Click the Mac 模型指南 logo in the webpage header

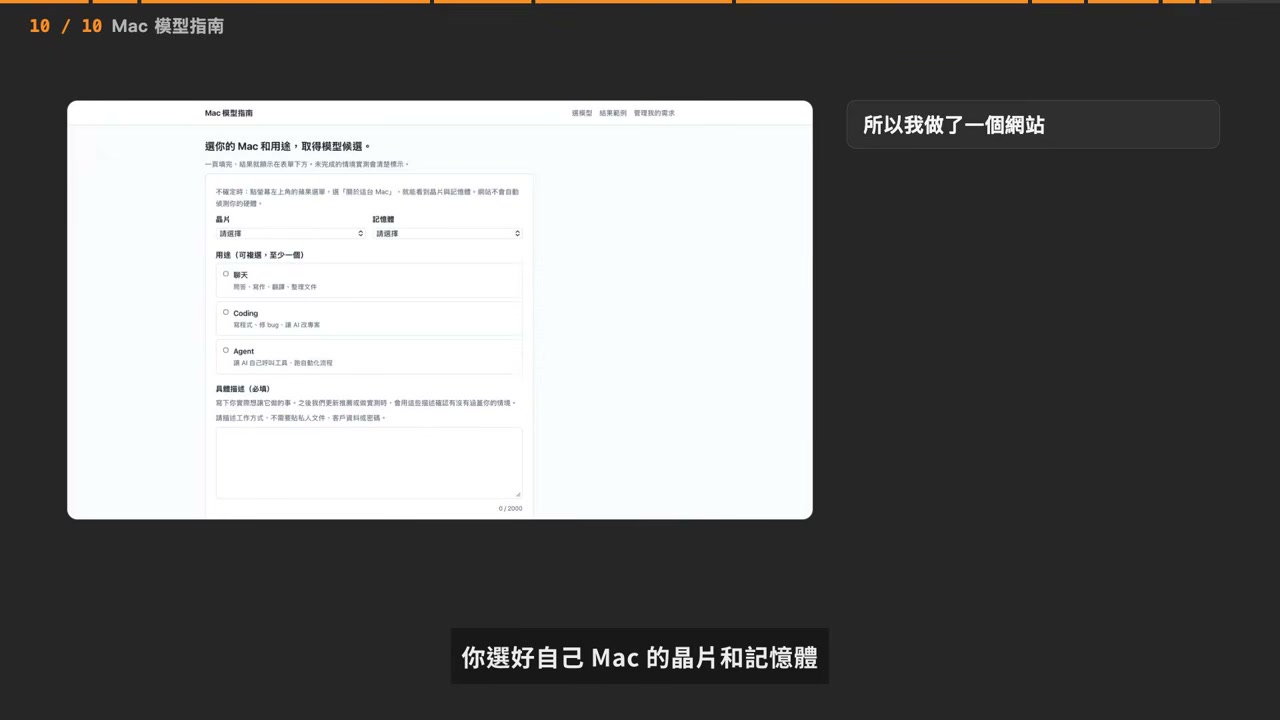229,113
